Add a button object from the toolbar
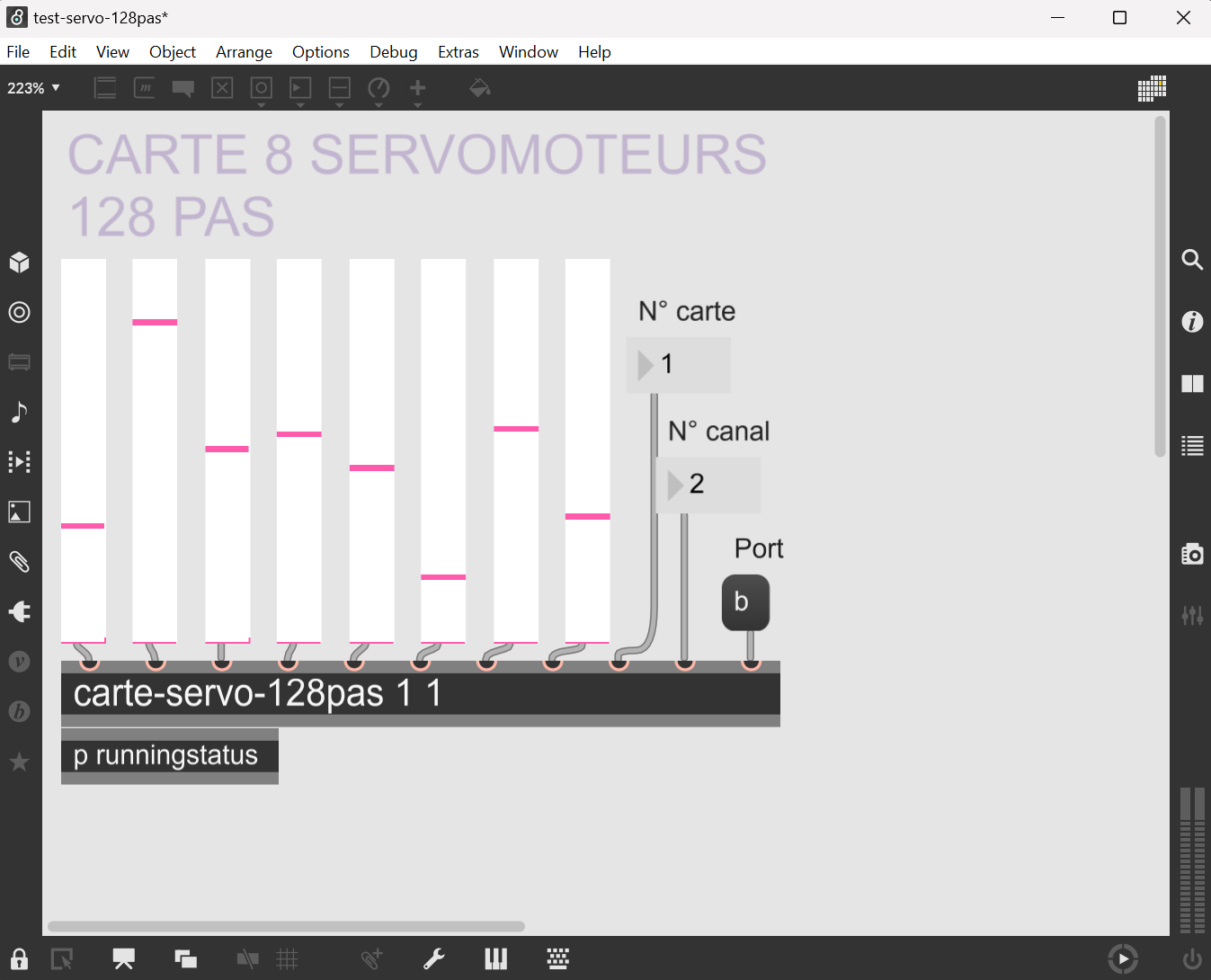The image size is (1211, 980). coord(262,88)
